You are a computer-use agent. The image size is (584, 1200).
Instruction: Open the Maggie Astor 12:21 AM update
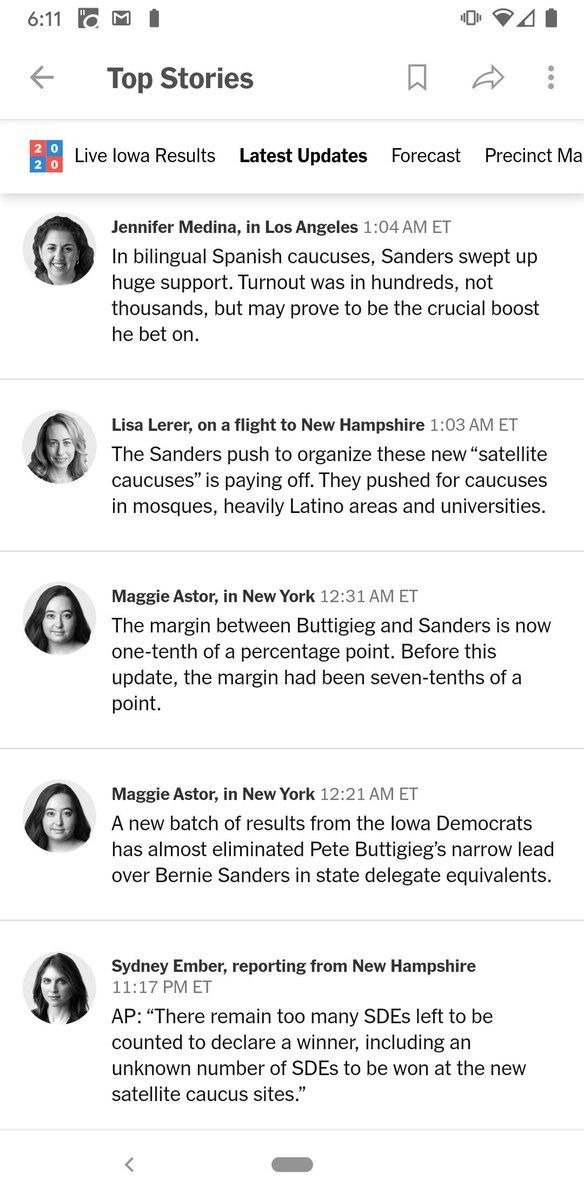click(292, 835)
